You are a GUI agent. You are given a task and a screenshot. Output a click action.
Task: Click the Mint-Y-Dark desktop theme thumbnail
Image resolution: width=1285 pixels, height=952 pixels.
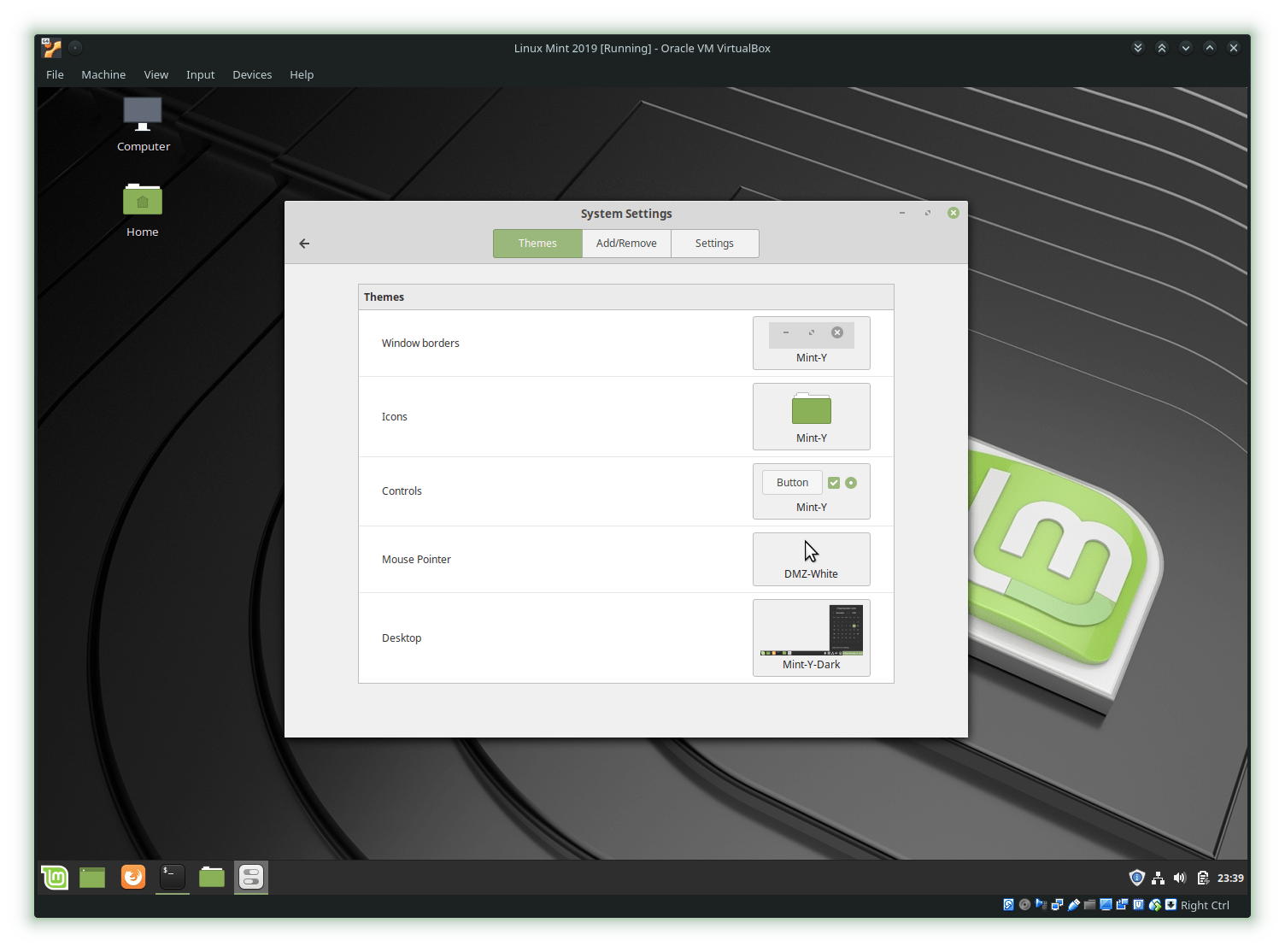[x=811, y=630]
